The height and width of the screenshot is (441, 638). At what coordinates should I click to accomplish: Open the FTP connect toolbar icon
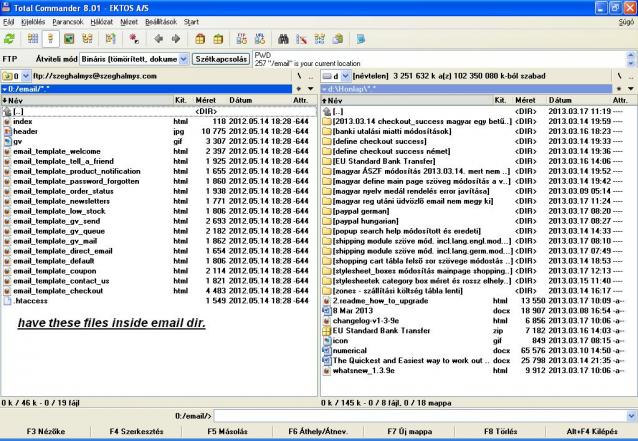click(x=242, y=39)
